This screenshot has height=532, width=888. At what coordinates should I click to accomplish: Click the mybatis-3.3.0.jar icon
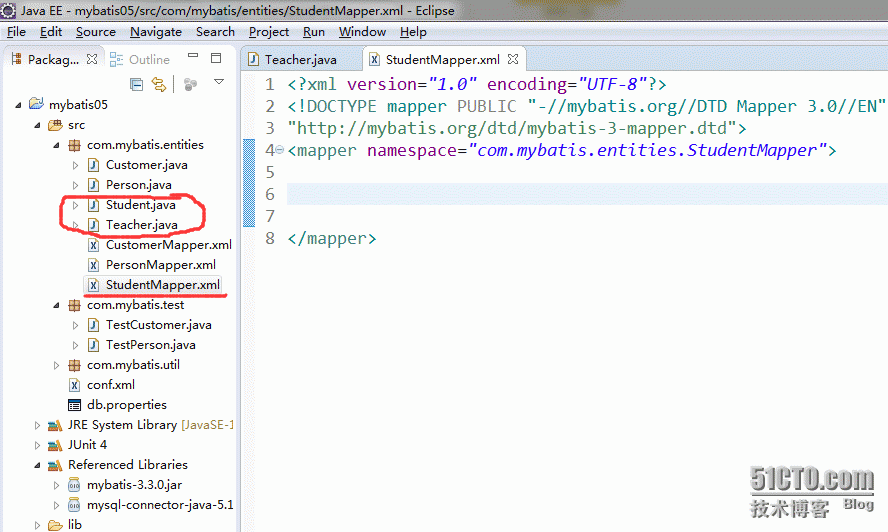click(74, 485)
